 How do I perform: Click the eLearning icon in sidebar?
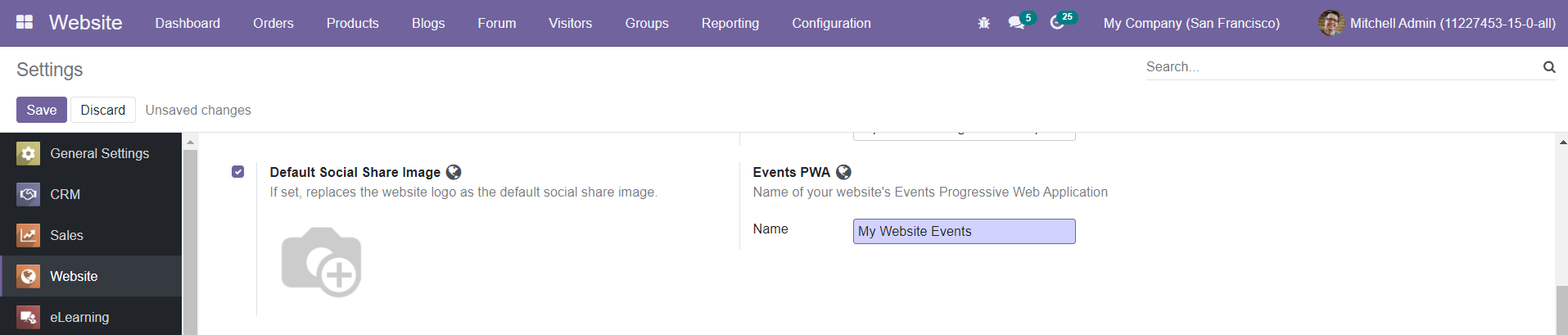28,317
